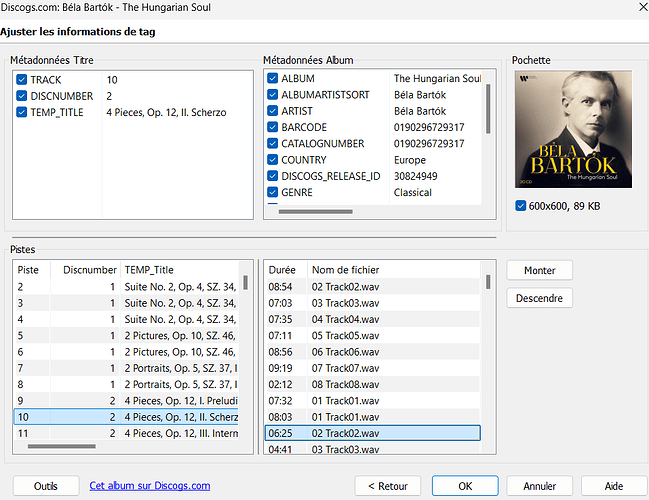The image size is (649, 500).
Task: Uncheck the BARCODE album field
Action: (x=272, y=127)
